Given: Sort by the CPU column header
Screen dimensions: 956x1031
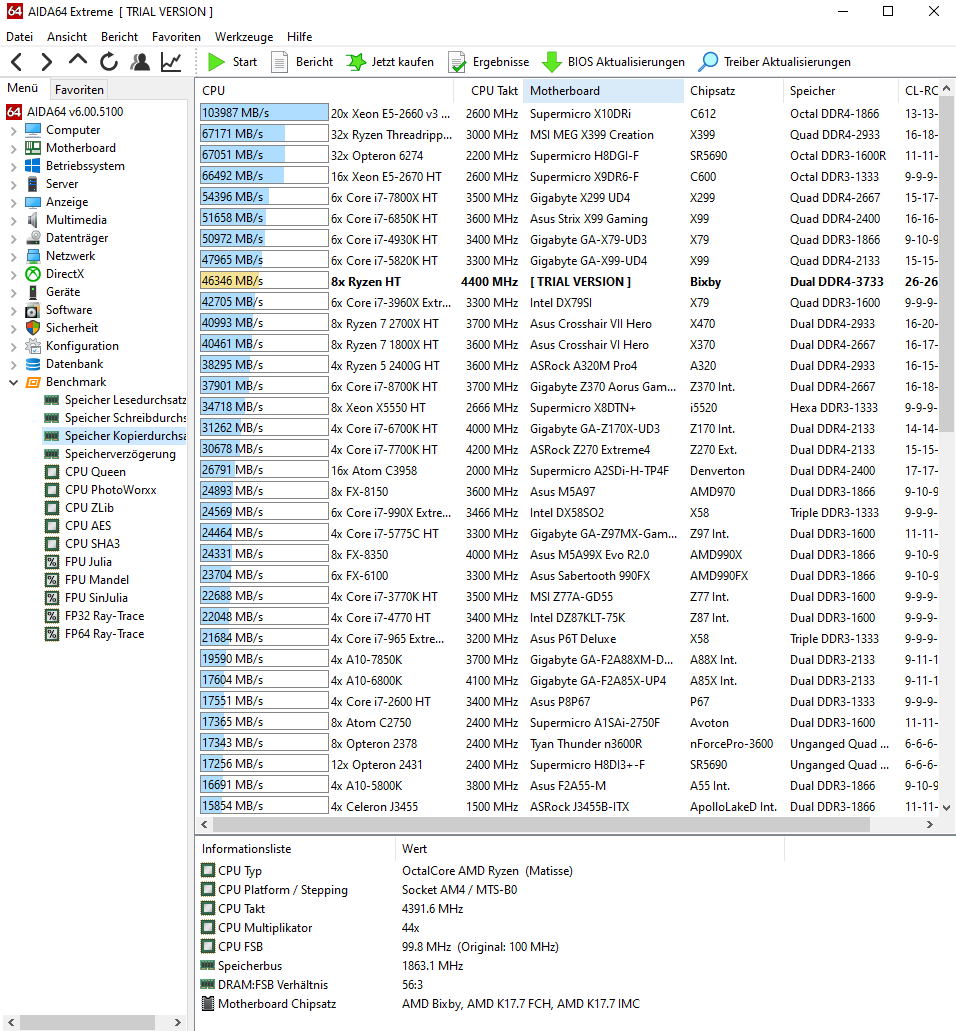Looking at the screenshot, I should pyautogui.click(x=325, y=91).
